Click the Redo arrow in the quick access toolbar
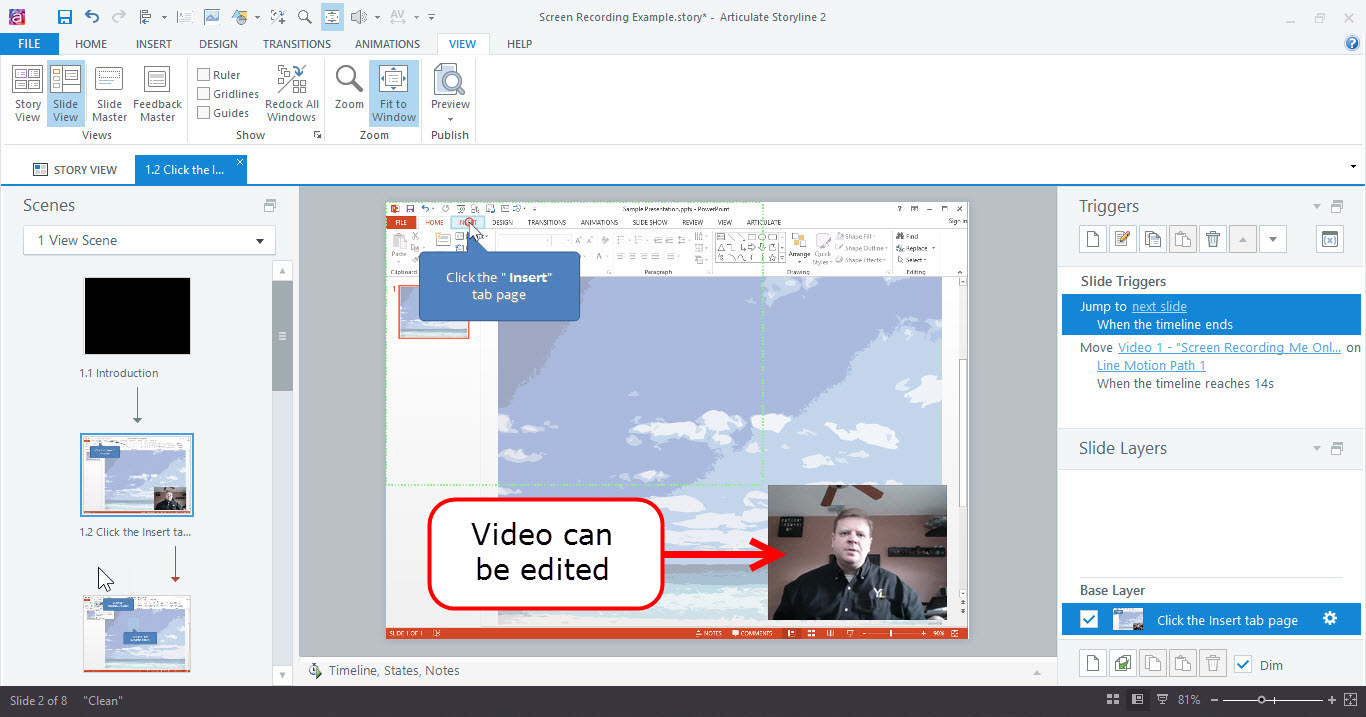 pos(119,17)
